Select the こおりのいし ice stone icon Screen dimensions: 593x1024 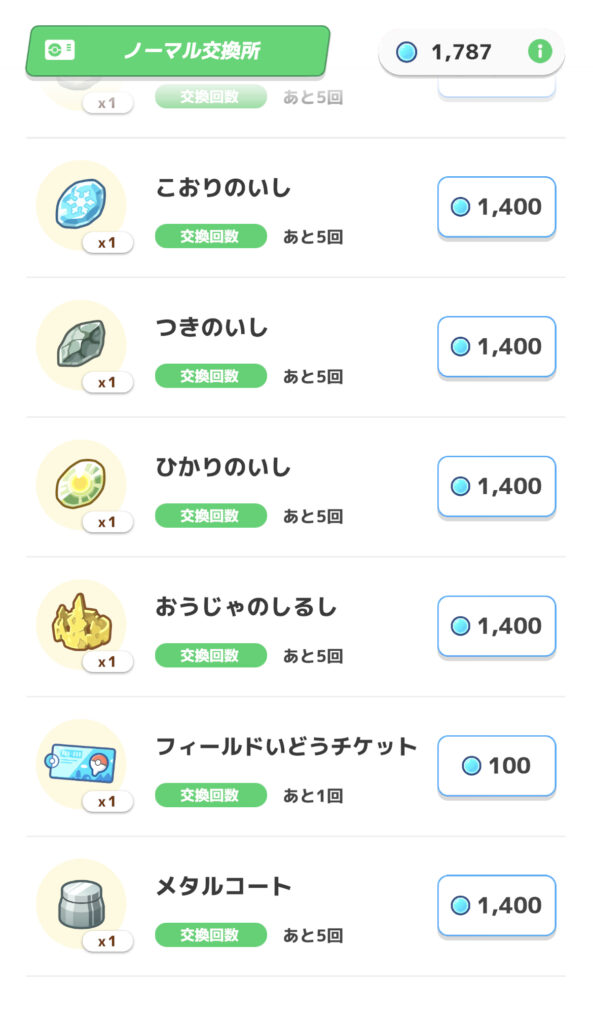81,204
